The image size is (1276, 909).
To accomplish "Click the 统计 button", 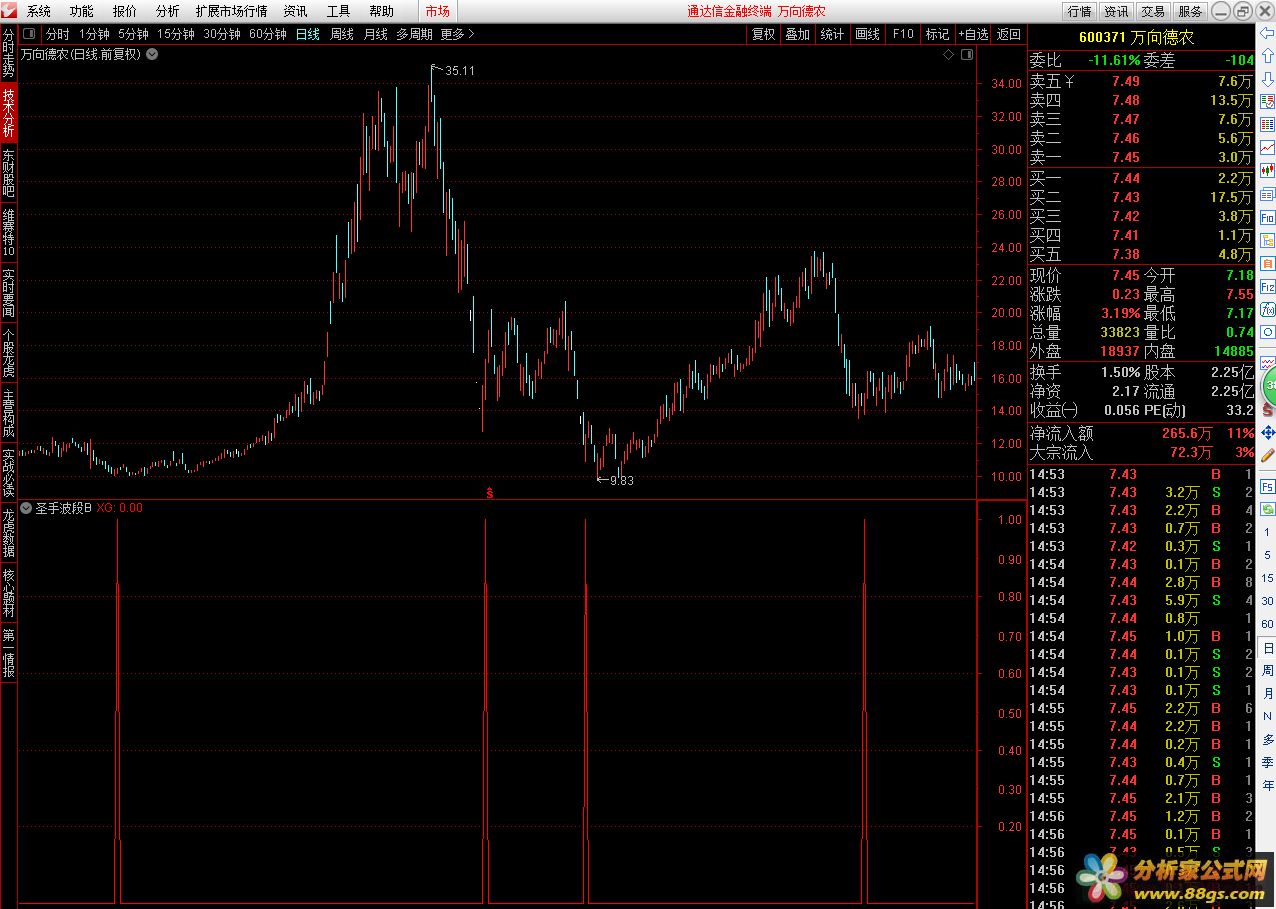I will (x=832, y=34).
